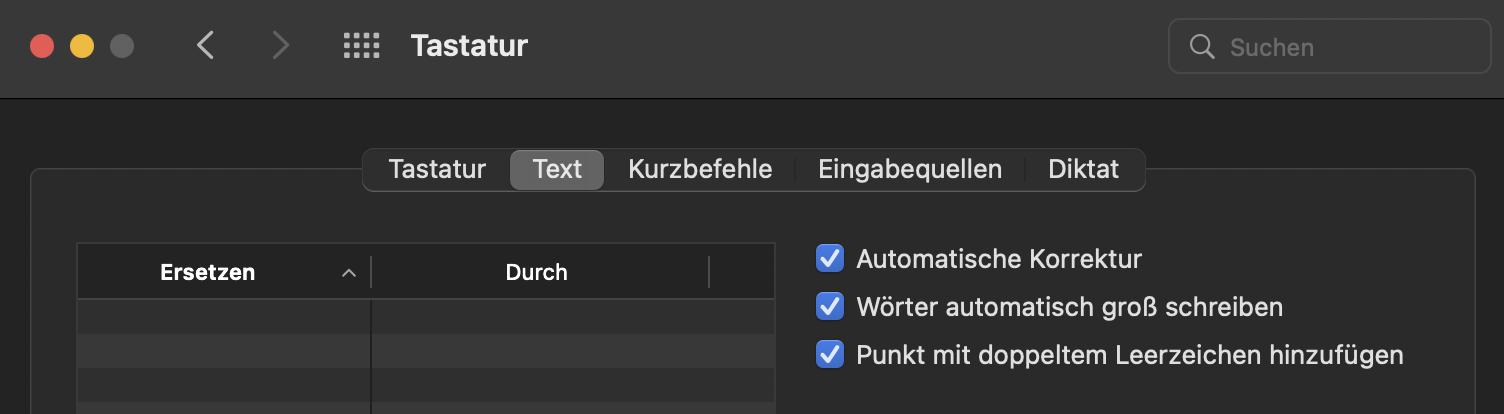
Task: Open the show-all preferences grid
Action: [361, 46]
